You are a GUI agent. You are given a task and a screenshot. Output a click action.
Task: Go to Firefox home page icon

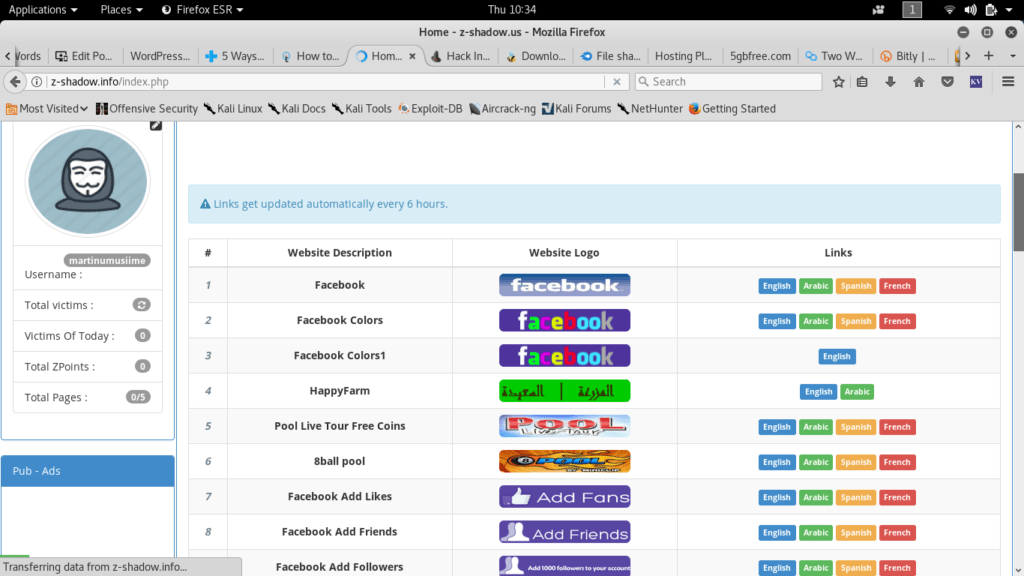pos(919,82)
